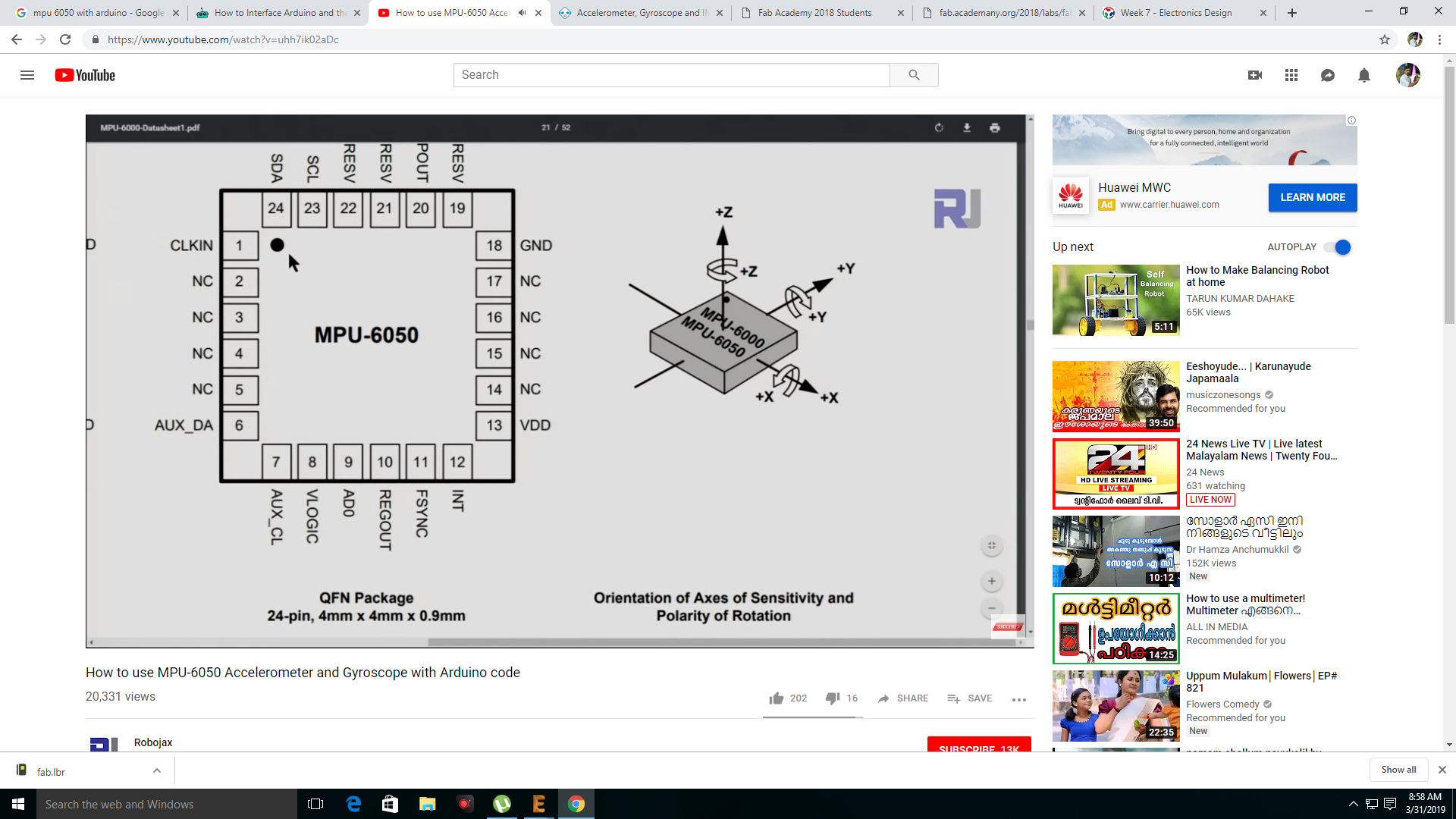Like the video with thumbs up
The height and width of the screenshot is (819, 1456).
coord(777,698)
